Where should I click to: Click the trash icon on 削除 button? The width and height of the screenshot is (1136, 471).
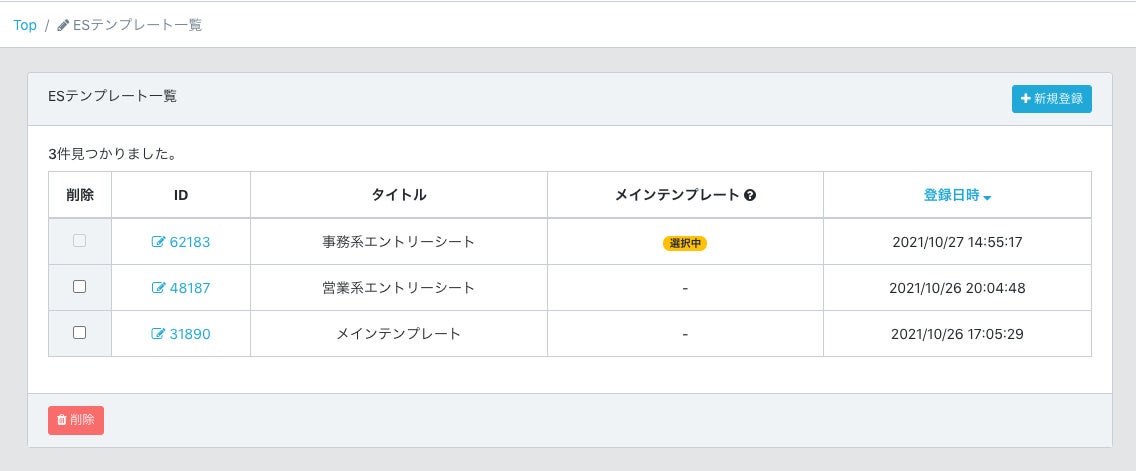[x=61, y=421]
